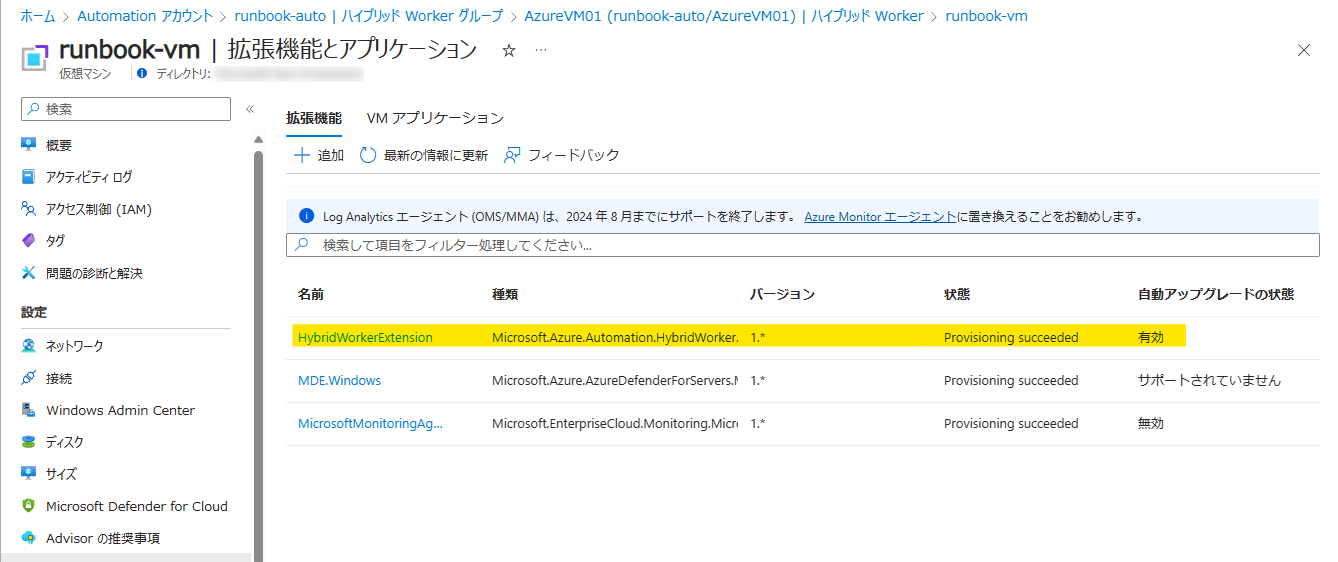Click the Microsoft.Azure.Automation.HybridWorker type cell
Viewport: 1338px width, 562px height.
(615, 338)
